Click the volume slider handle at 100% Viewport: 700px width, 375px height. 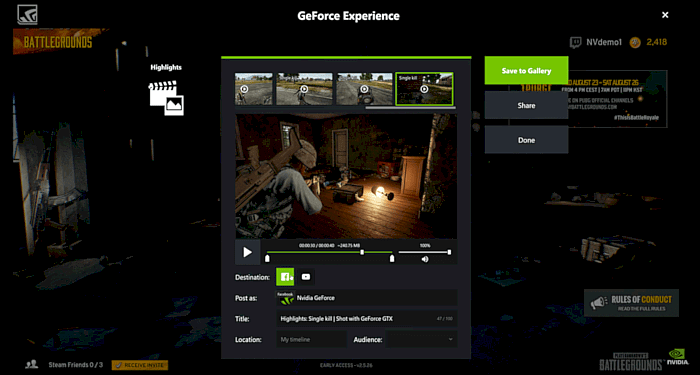coord(449,252)
